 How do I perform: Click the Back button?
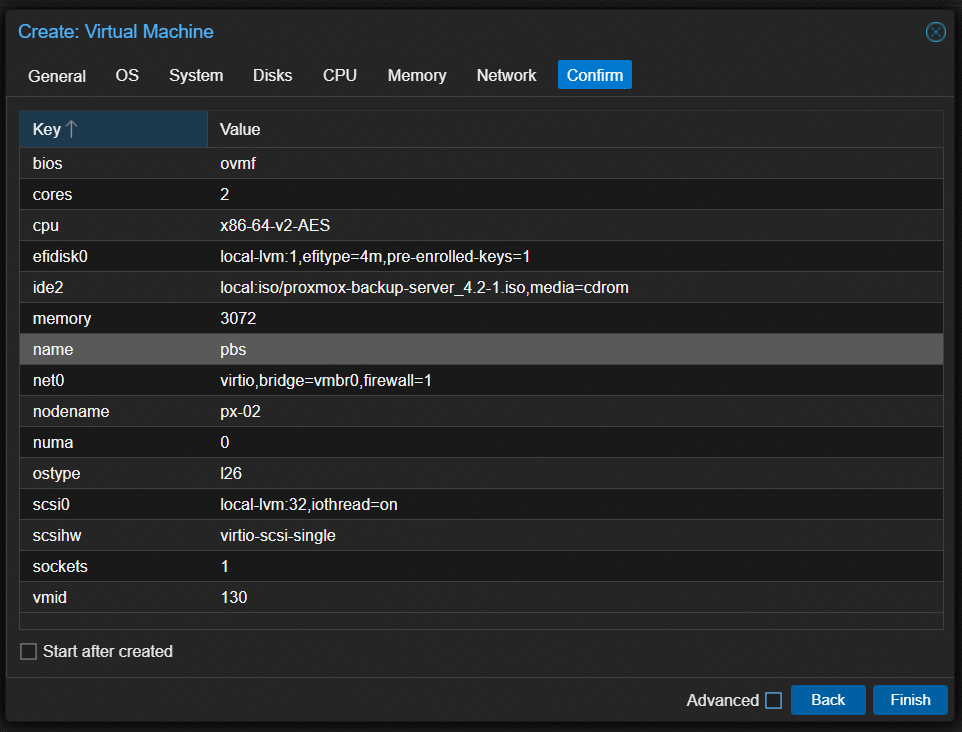(x=828, y=700)
